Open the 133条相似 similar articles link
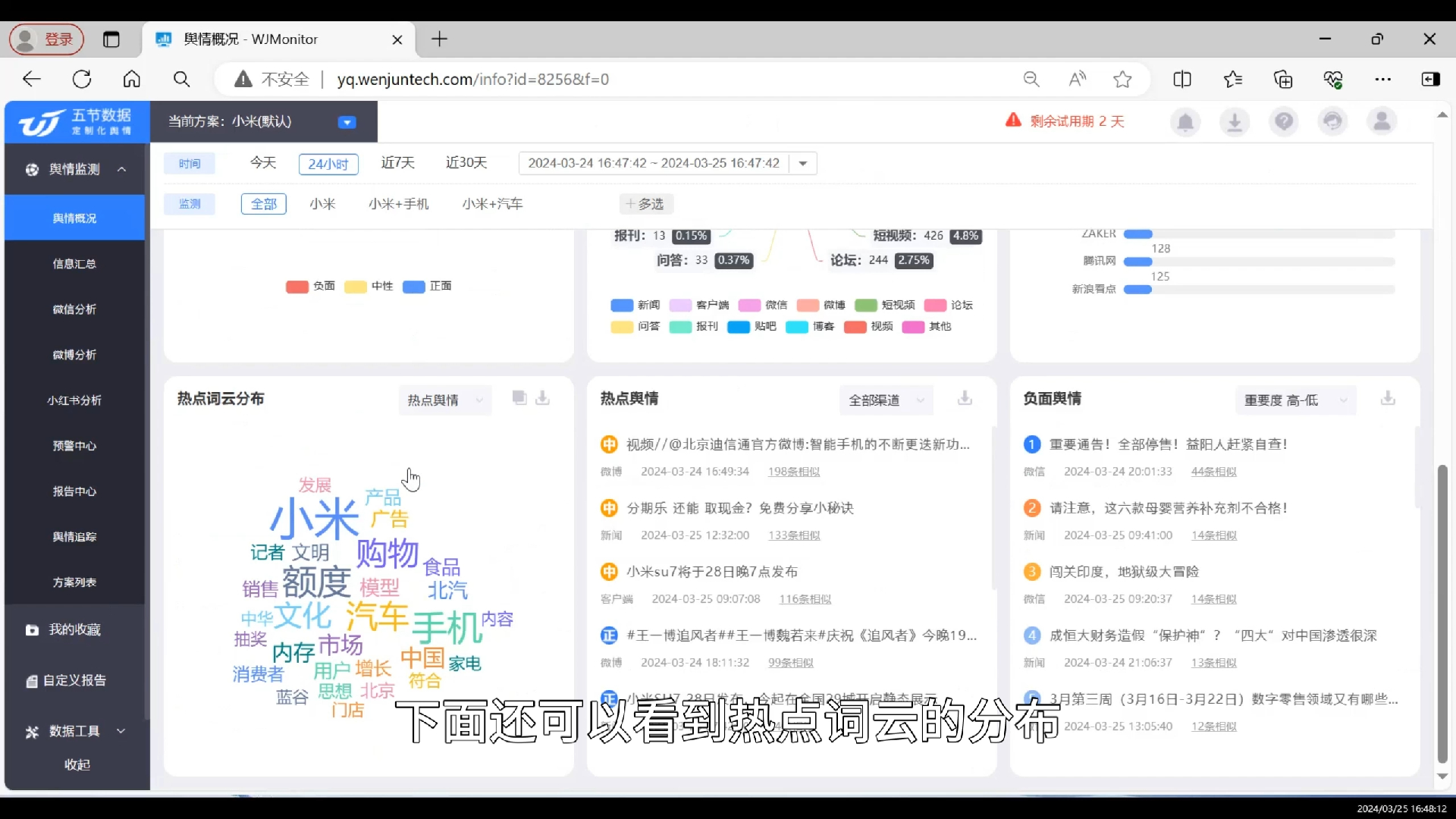Image resolution: width=1456 pixels, height=819 pixels. tap(794, 535)
